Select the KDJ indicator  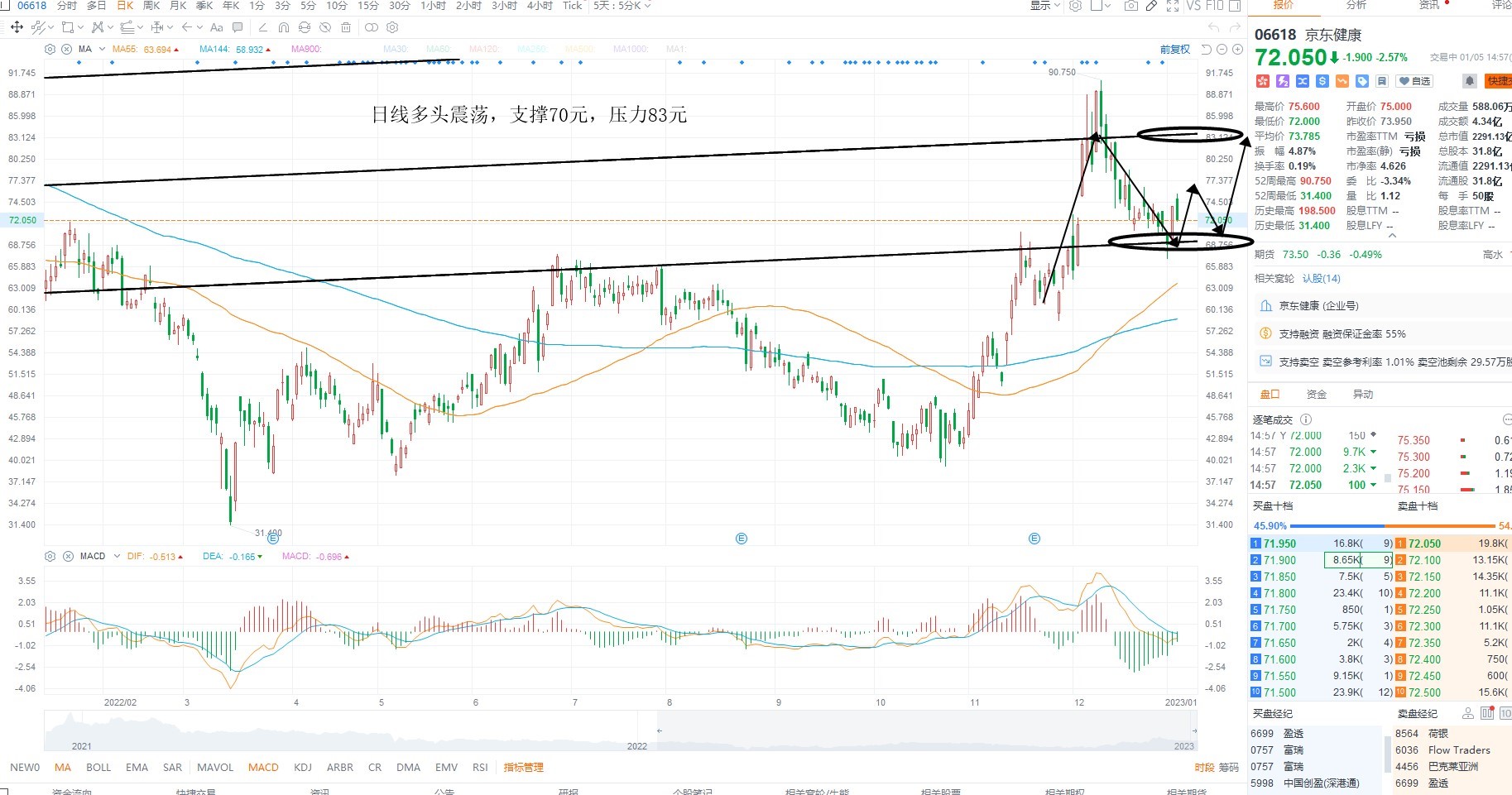click(x=303, y=767)
